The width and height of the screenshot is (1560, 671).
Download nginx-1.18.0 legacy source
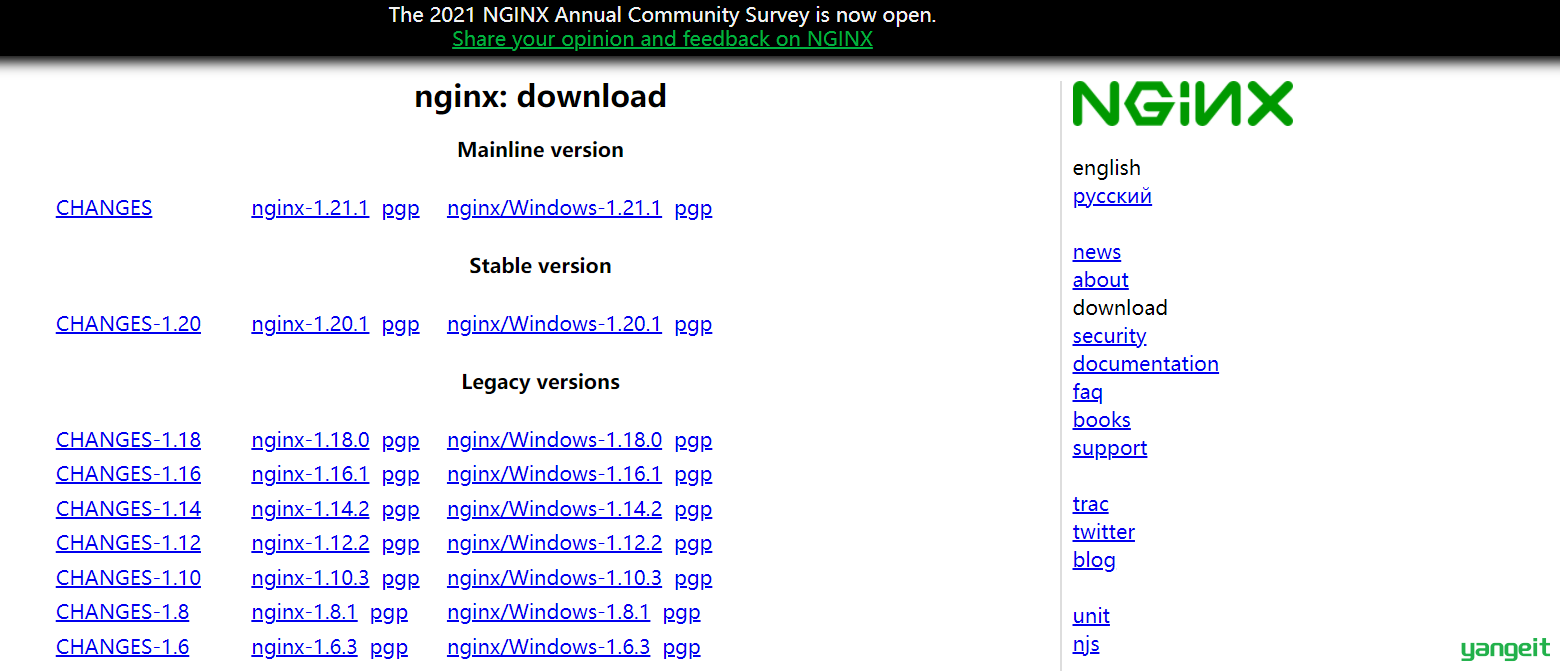coord(310,440)
